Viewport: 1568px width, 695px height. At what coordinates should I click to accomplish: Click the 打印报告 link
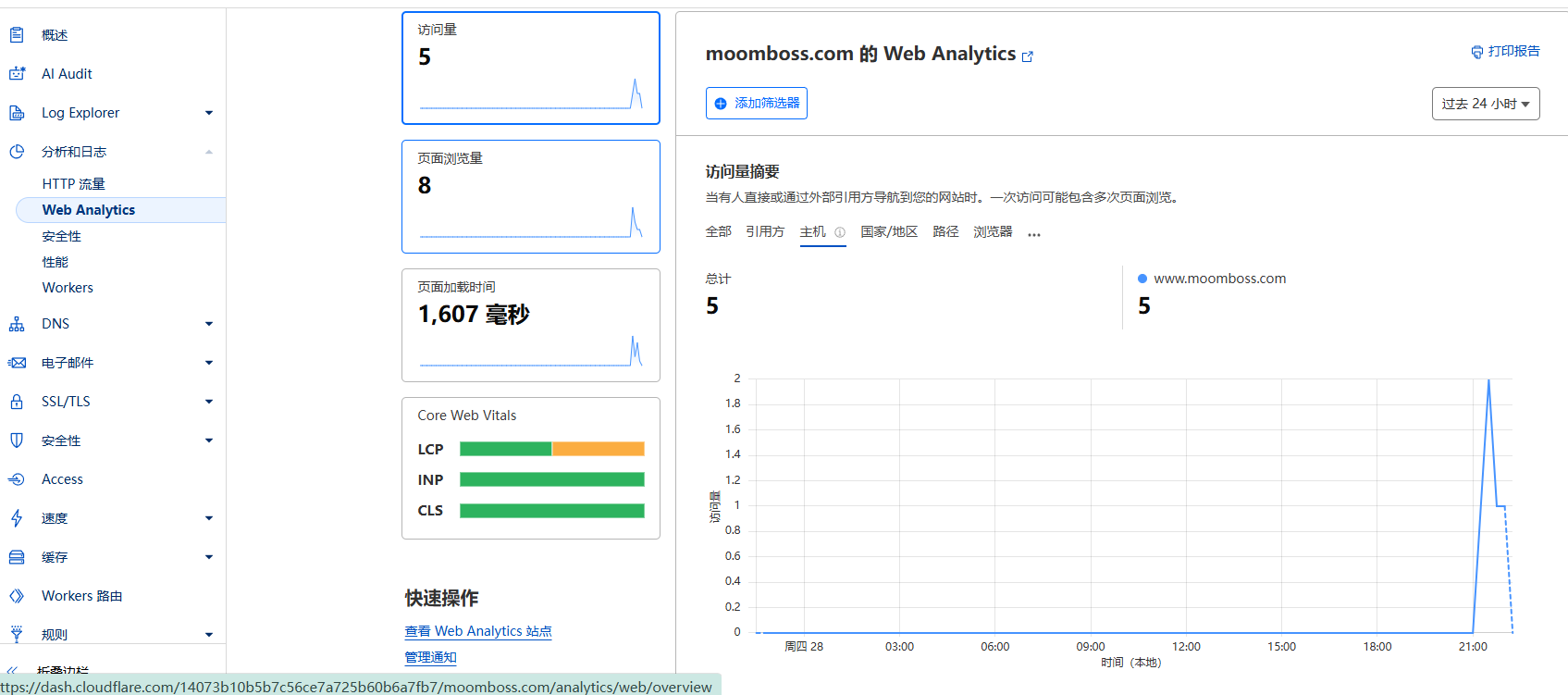point(1506,52)
